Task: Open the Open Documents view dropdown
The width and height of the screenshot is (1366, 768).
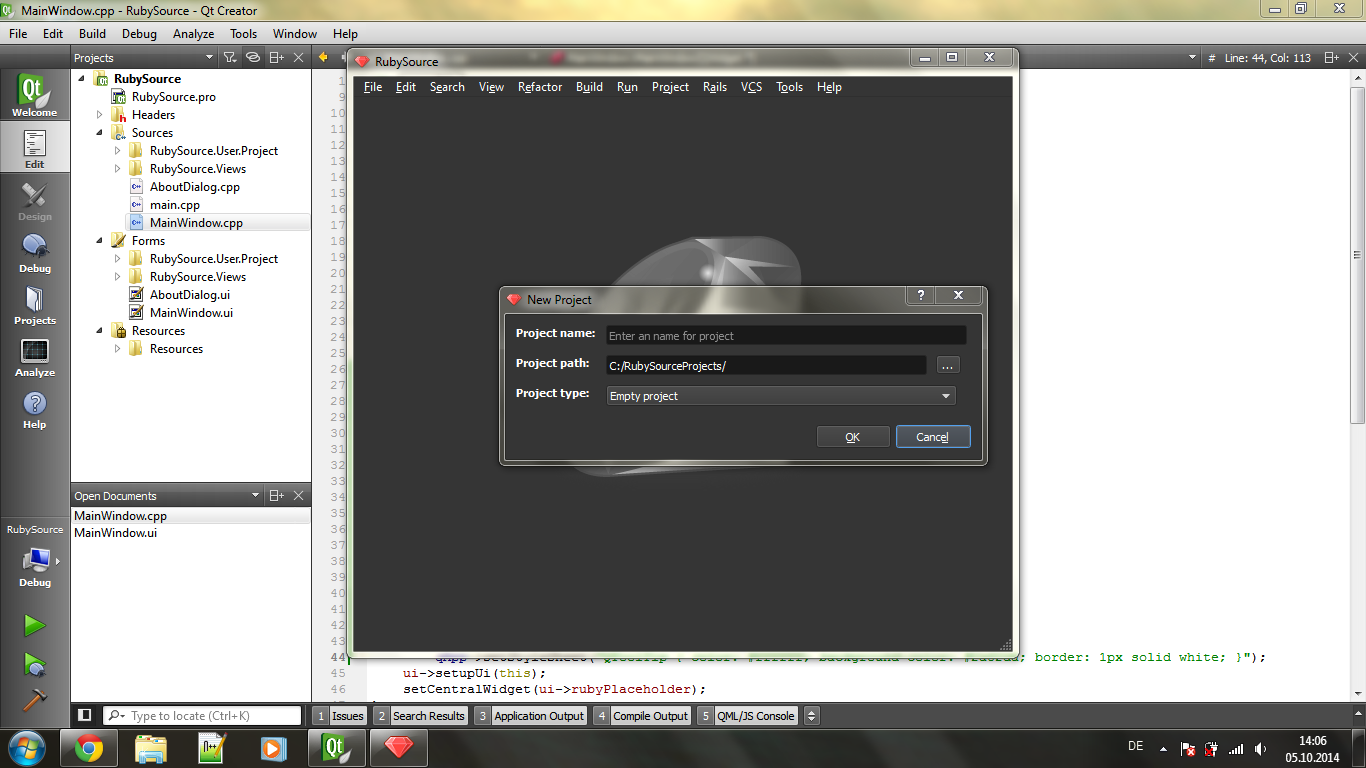Action: pos(167,495)
